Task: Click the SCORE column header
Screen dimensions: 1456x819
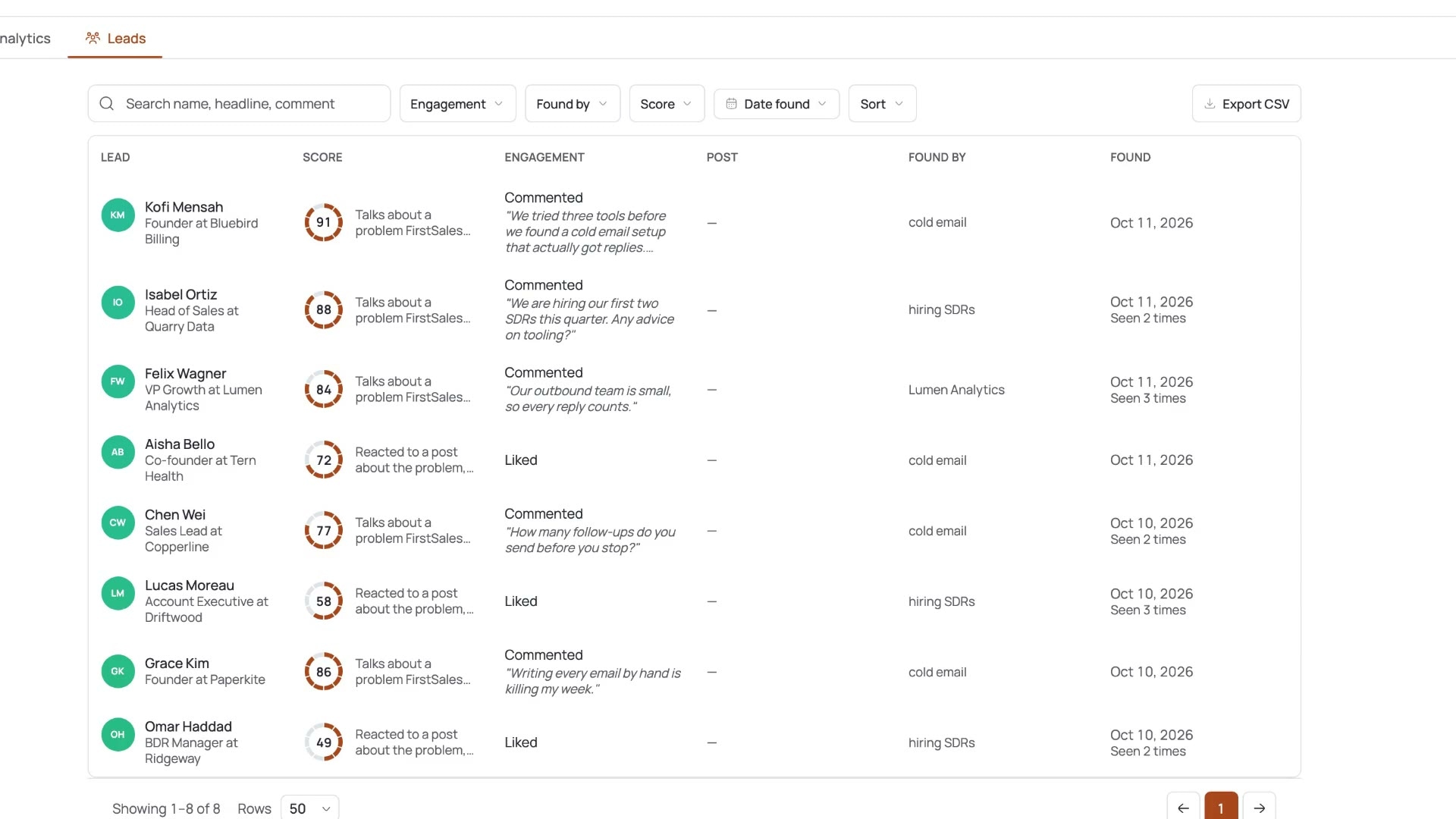Action: tap(322, 157)
